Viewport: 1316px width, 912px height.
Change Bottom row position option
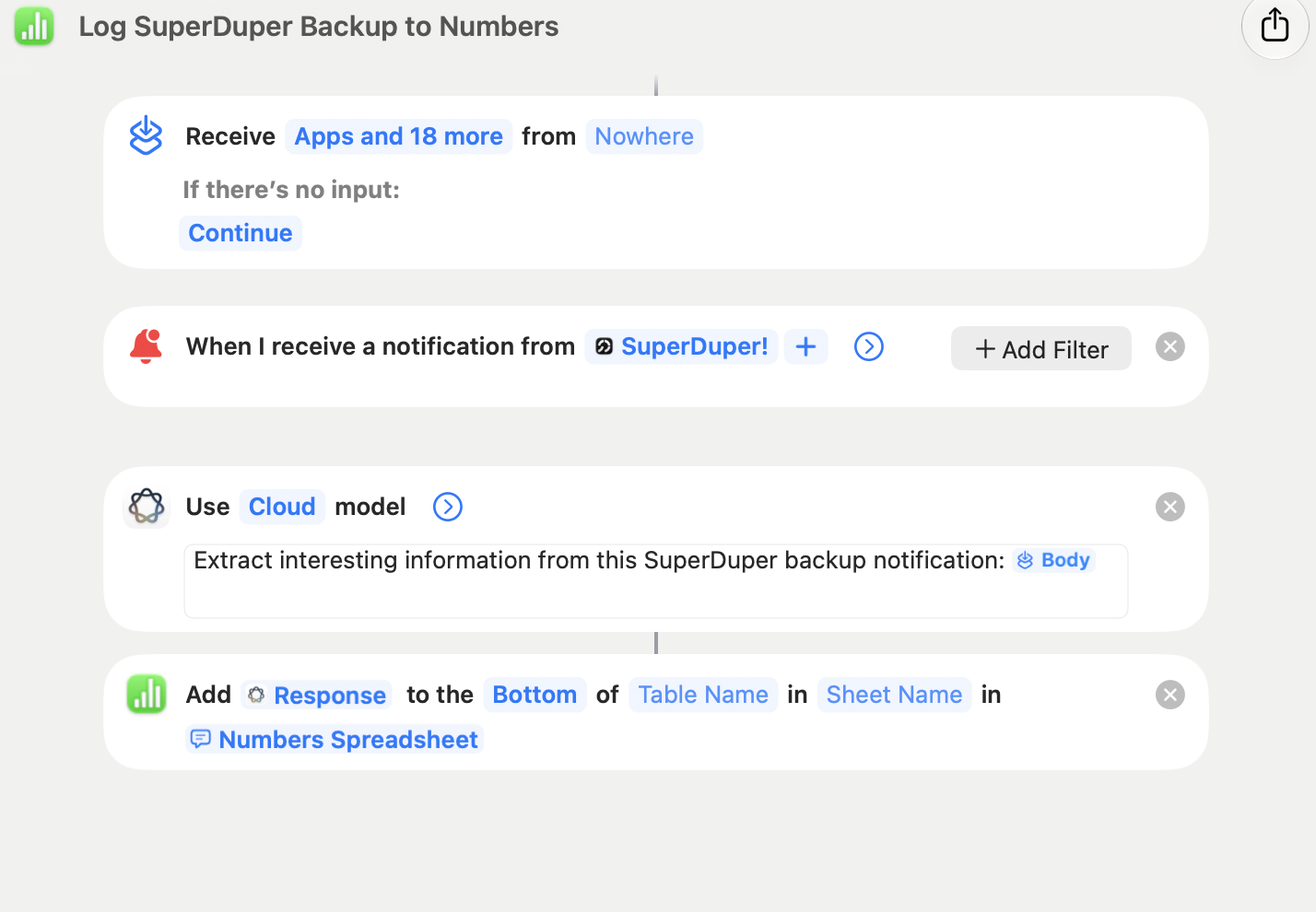click(535, 695)
